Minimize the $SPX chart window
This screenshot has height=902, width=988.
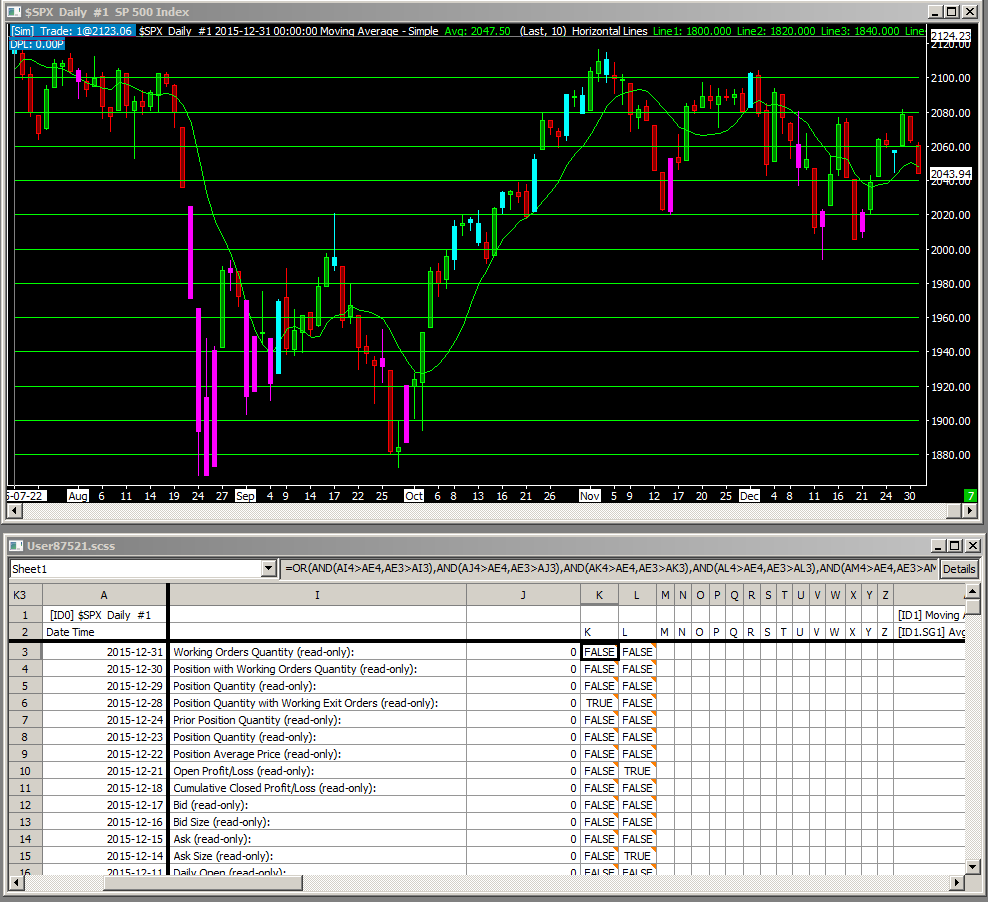pos(934,12)
